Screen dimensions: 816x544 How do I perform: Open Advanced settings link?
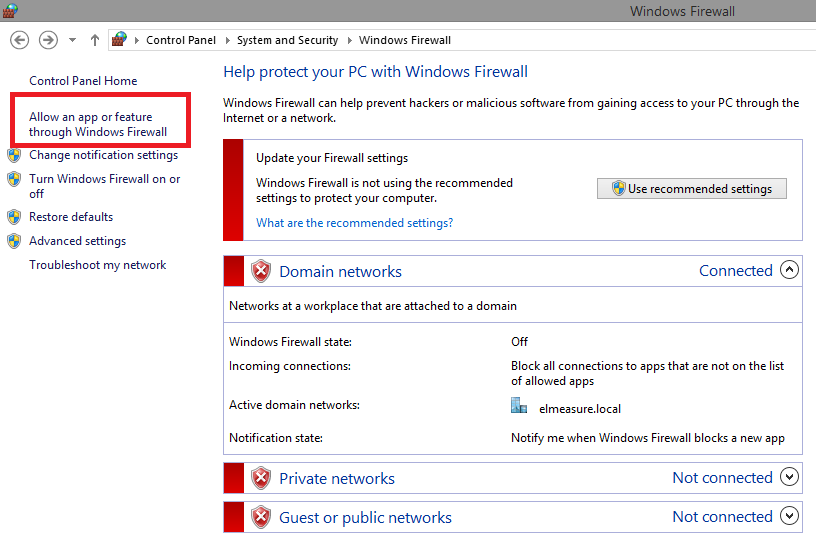click(x=78, y=241)
